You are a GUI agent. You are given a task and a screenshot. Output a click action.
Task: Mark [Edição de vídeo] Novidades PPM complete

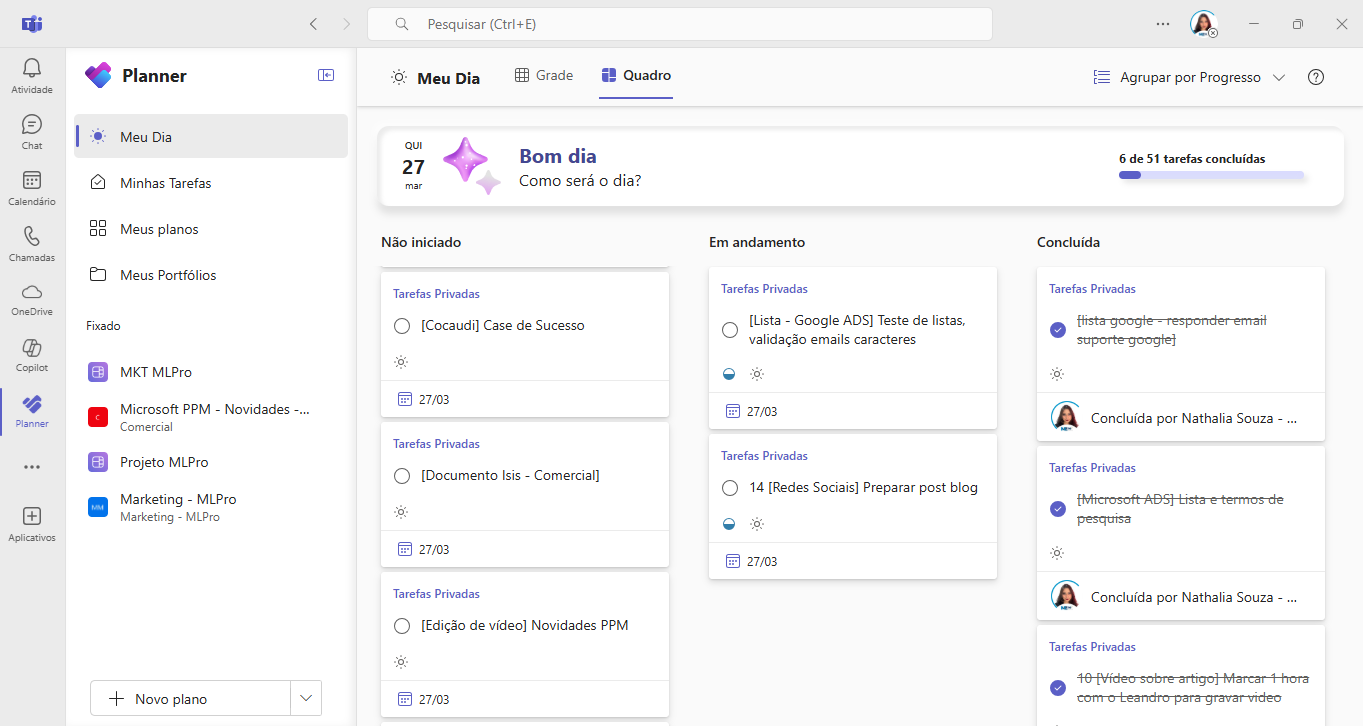tap(402, 626)
